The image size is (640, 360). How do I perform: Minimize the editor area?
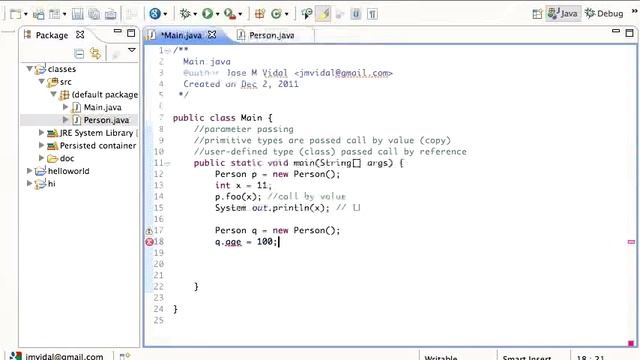[x=616, y=31]
